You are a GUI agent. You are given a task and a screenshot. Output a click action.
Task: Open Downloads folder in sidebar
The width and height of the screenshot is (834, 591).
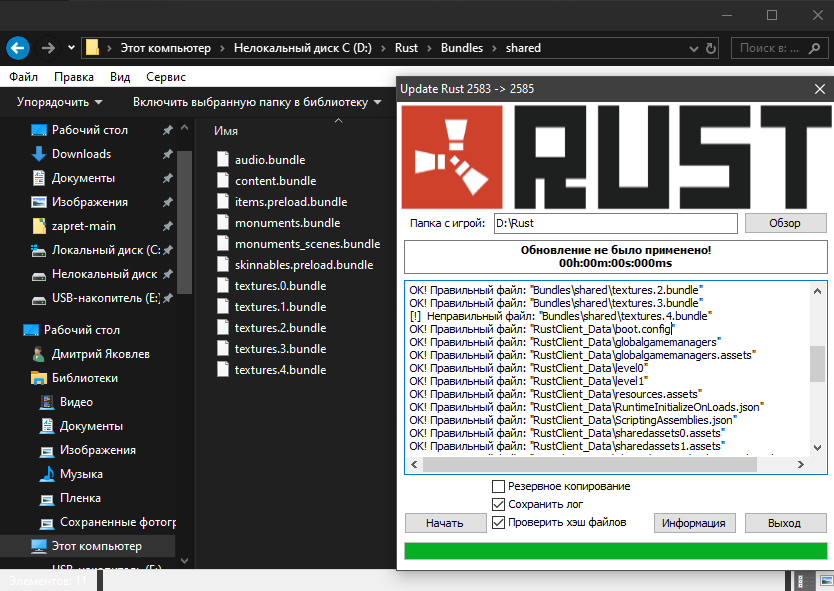click(x=81, y=154)
